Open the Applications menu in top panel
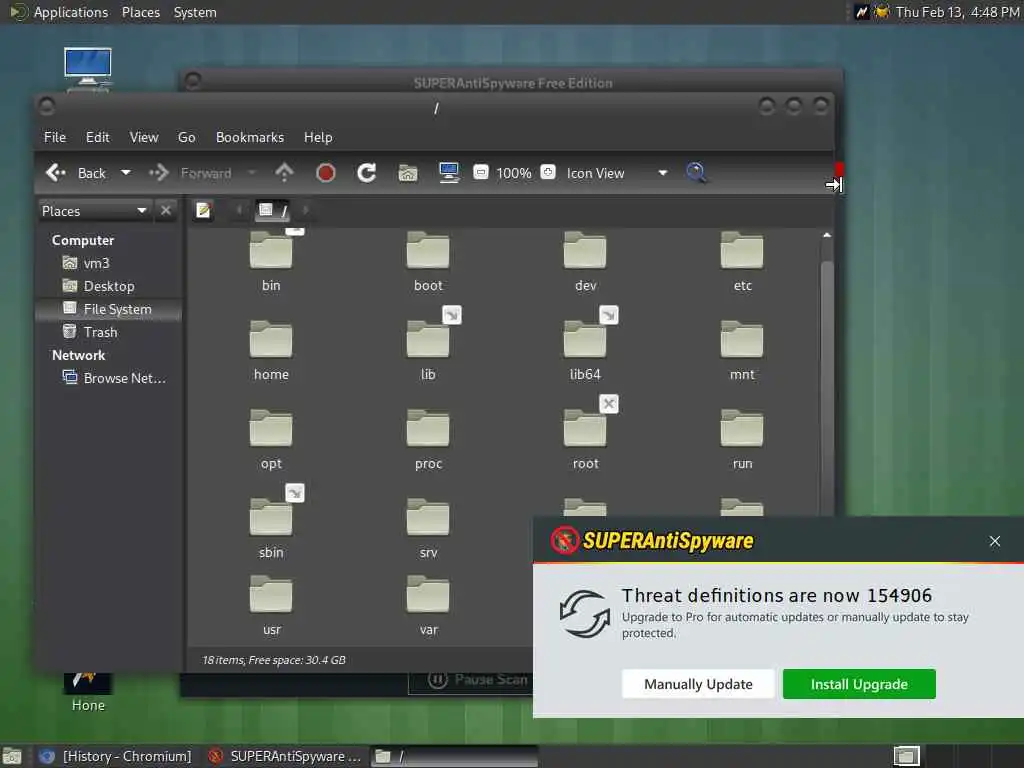Image resolution: width=1024 pixels, height=768 pixels. (59, 12)
